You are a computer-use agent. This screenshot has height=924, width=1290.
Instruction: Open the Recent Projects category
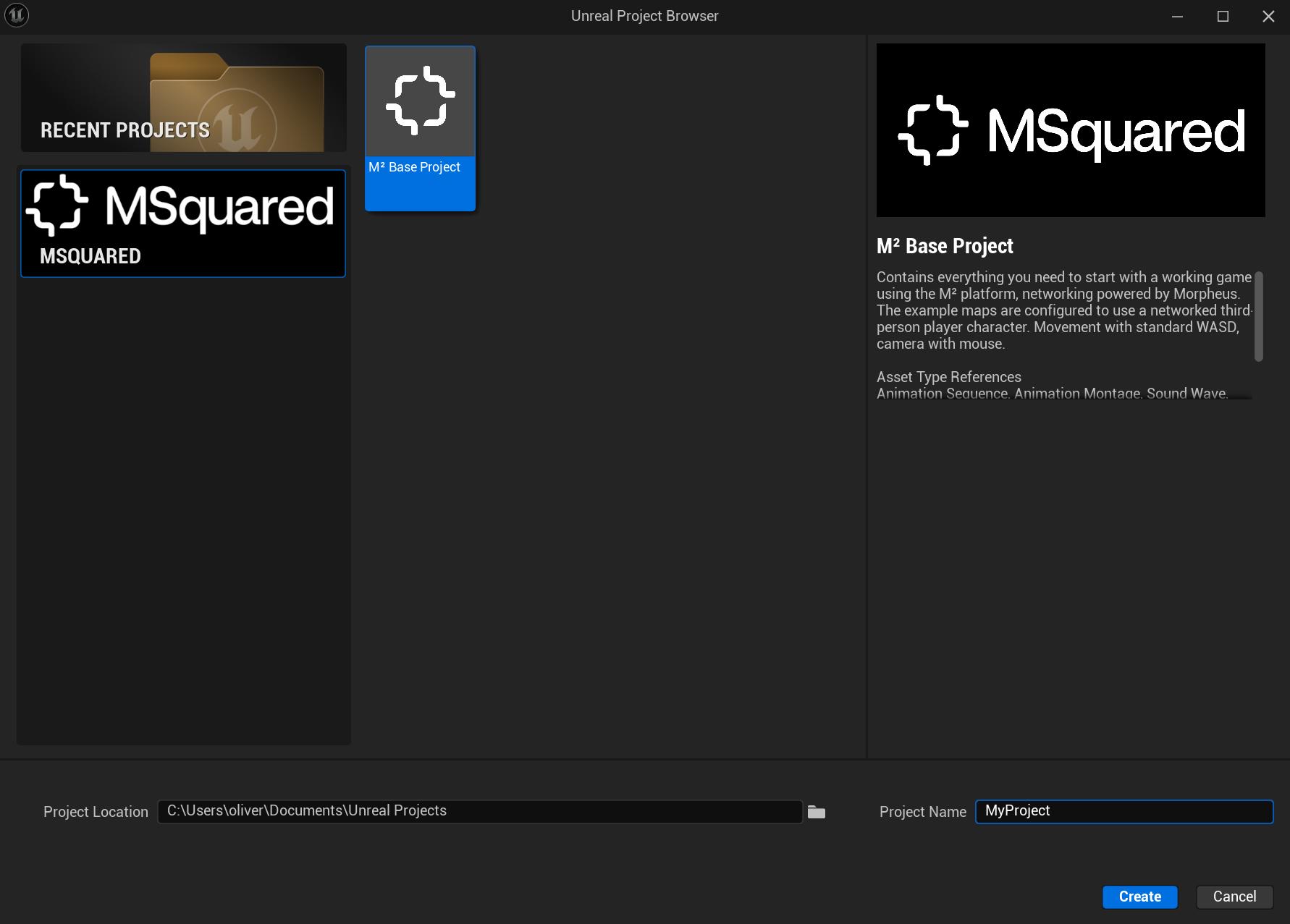click(x=183, y=98)
